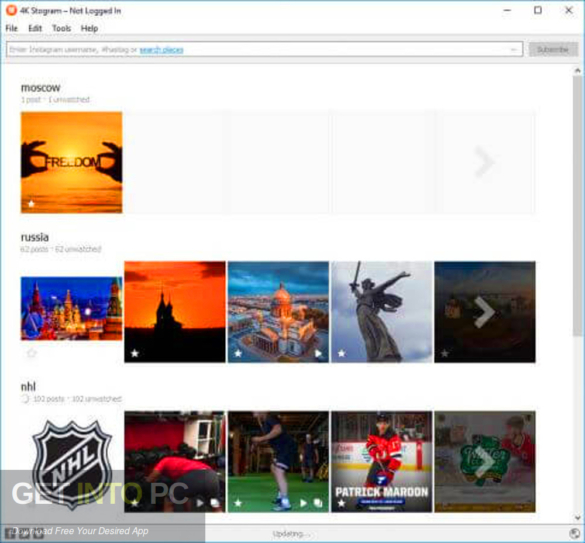Open the search field dropdown arrow
585x543 pixels.
(514, 49)
